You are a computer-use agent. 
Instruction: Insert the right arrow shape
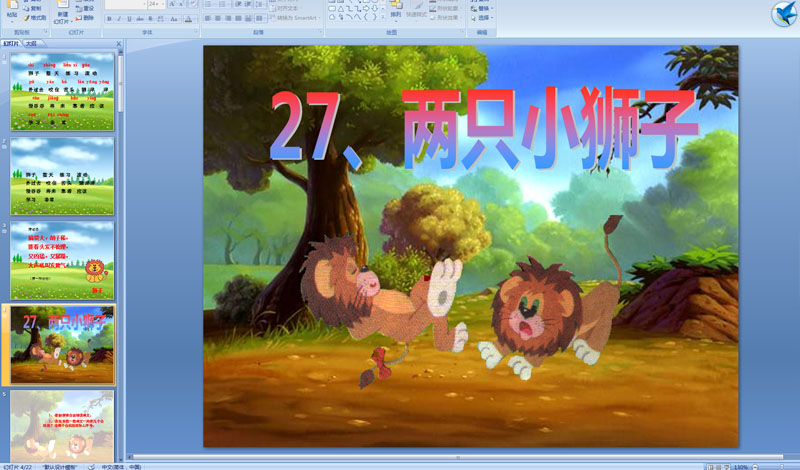coord(366,8)
